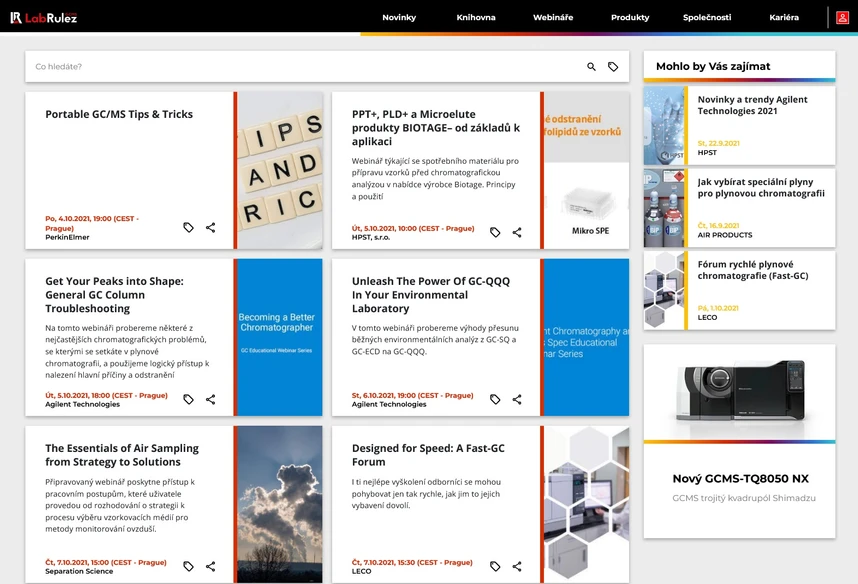Tag the Designed for Speed Fast-GC webinar
The width and height of the screenshot is (858, 584).
coord(495,566)
